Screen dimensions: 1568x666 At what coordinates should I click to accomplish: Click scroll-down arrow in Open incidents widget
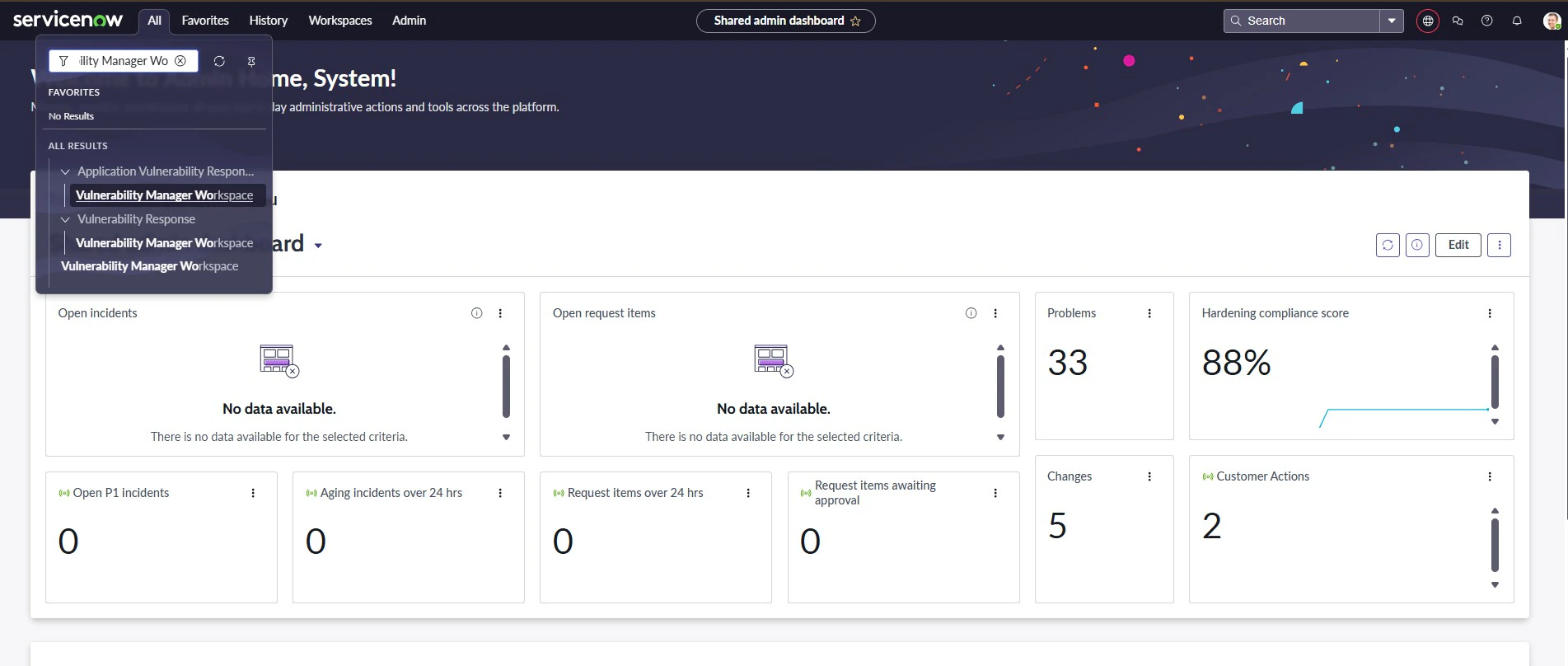pos(506,438)
